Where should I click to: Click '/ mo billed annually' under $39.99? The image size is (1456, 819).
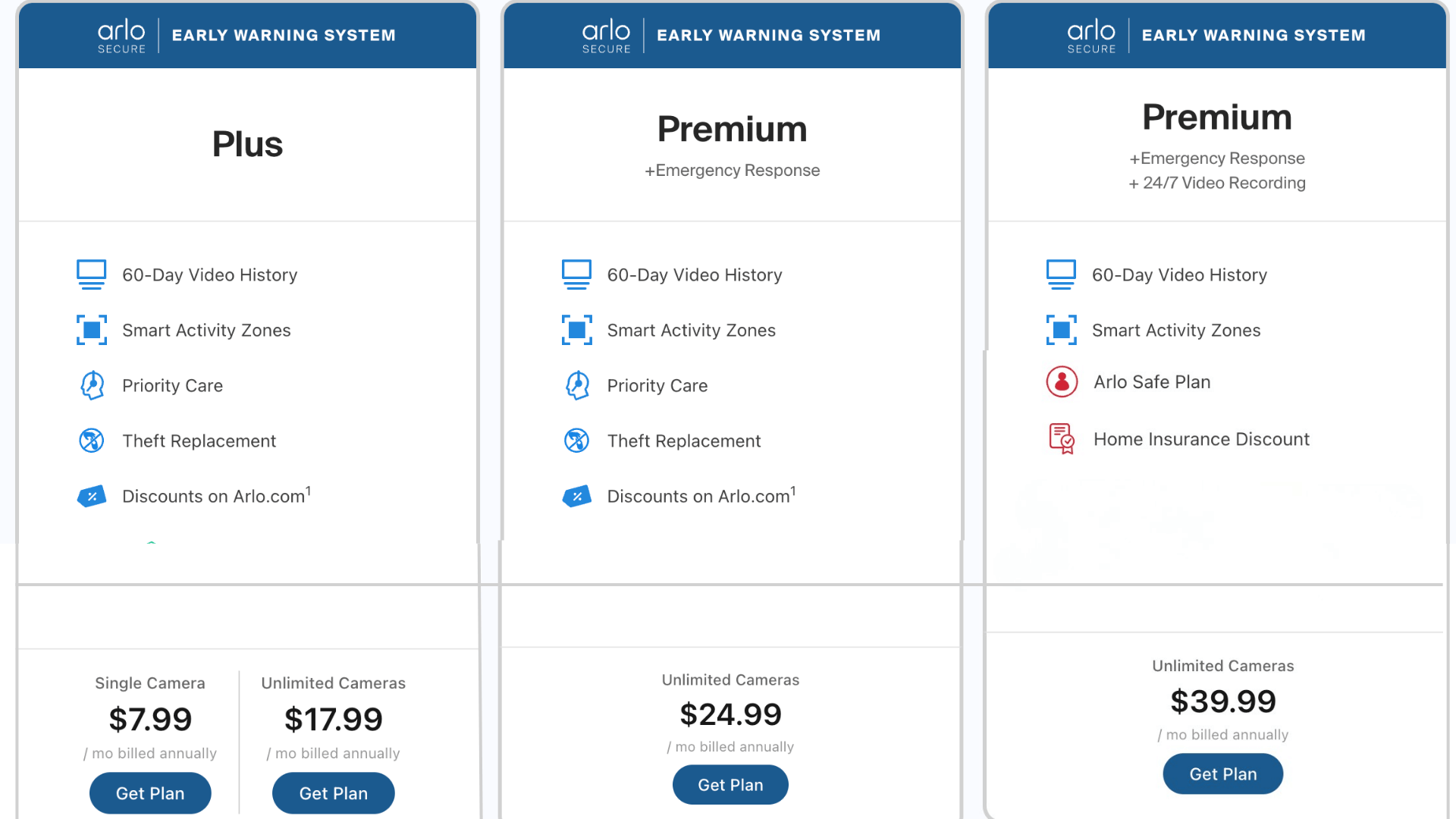1223,735
